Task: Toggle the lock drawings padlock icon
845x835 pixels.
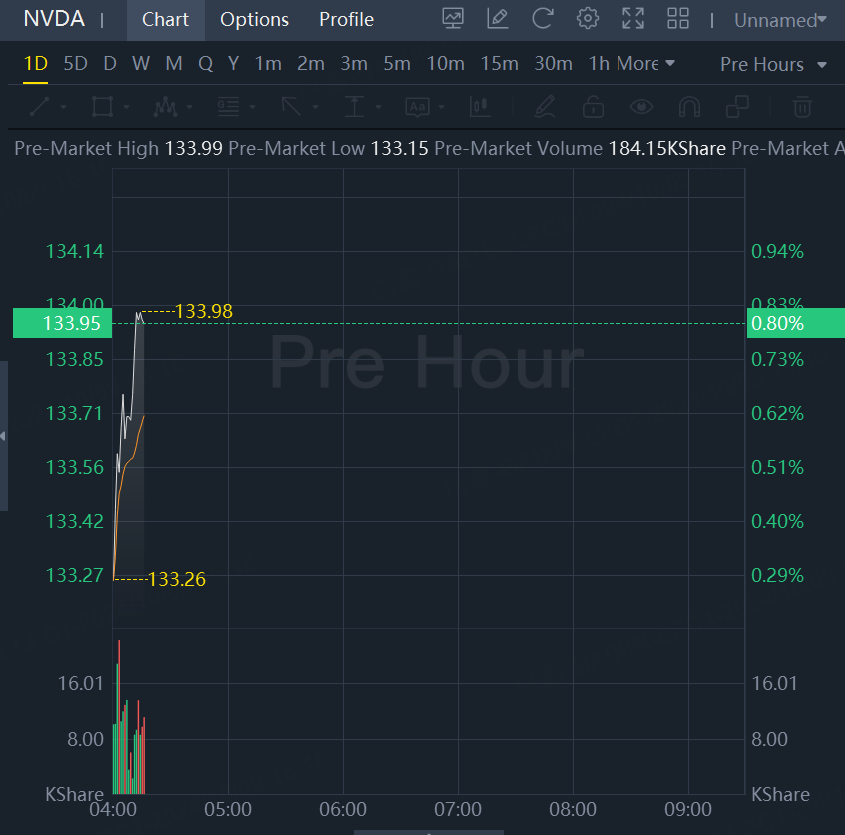Action: click(x=593, y=107)
